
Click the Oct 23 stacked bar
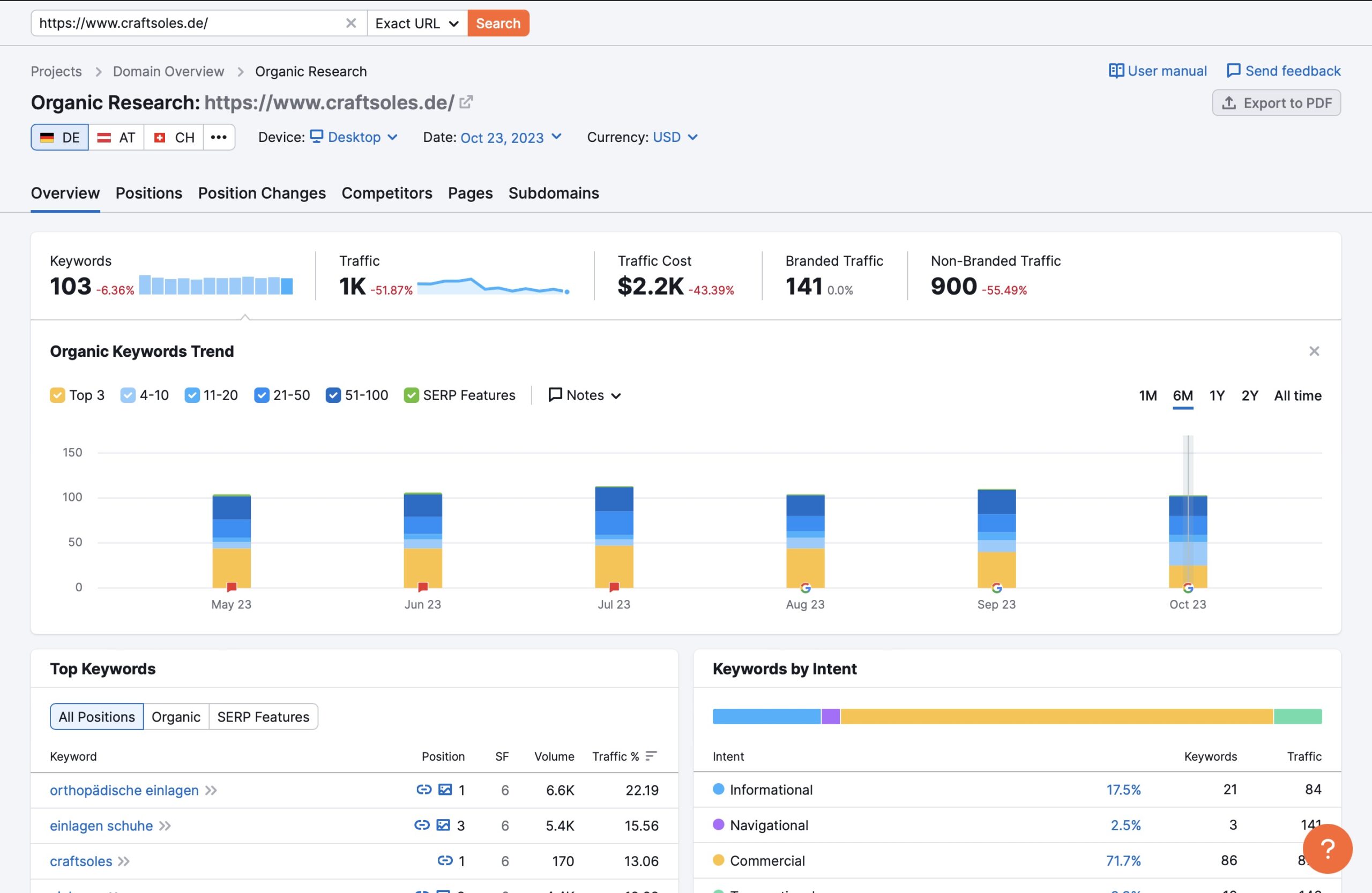tap(1188, 542)
